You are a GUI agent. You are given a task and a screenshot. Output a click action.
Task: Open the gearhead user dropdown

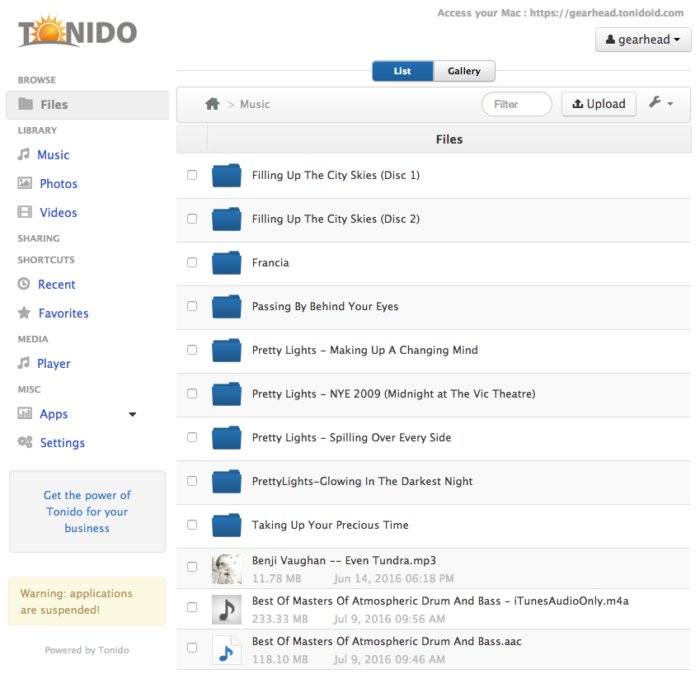[x=643, y=40]
